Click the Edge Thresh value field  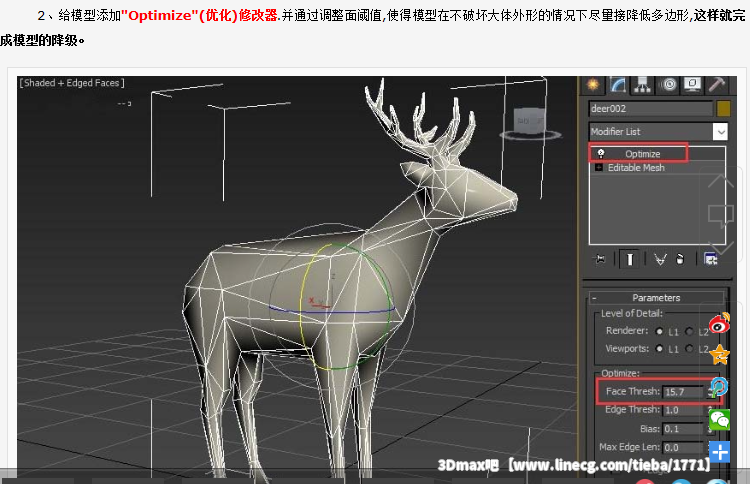point(684,410)
